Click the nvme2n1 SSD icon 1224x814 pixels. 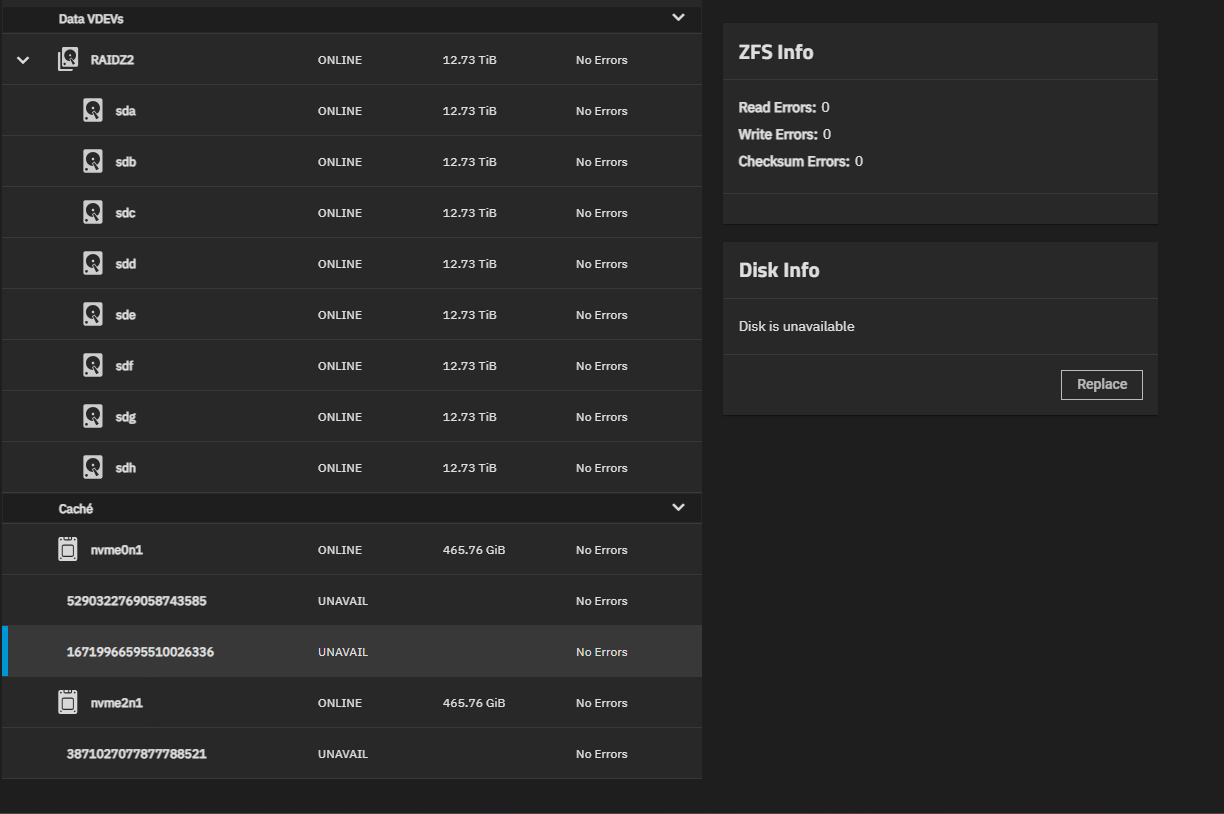67,703
